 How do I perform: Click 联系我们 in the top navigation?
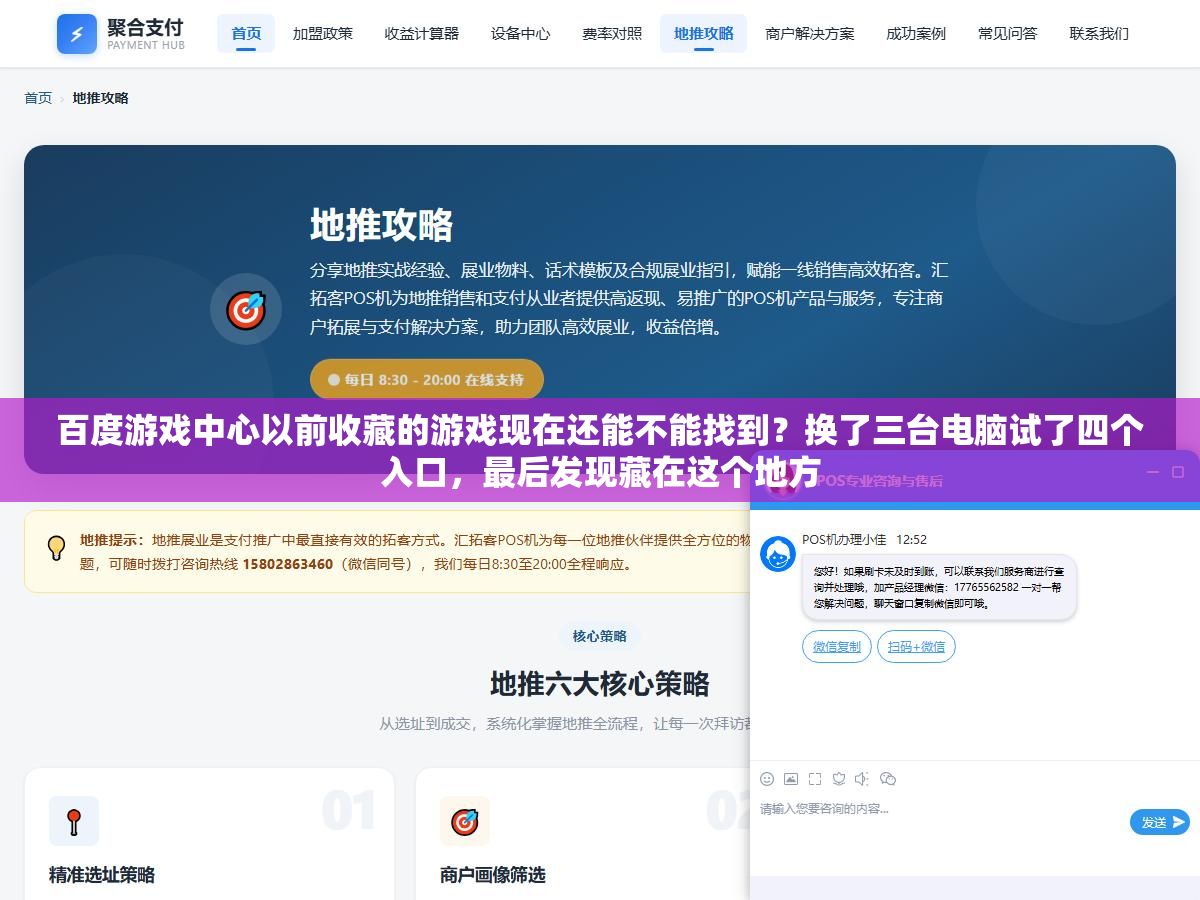coord(1099,33)
